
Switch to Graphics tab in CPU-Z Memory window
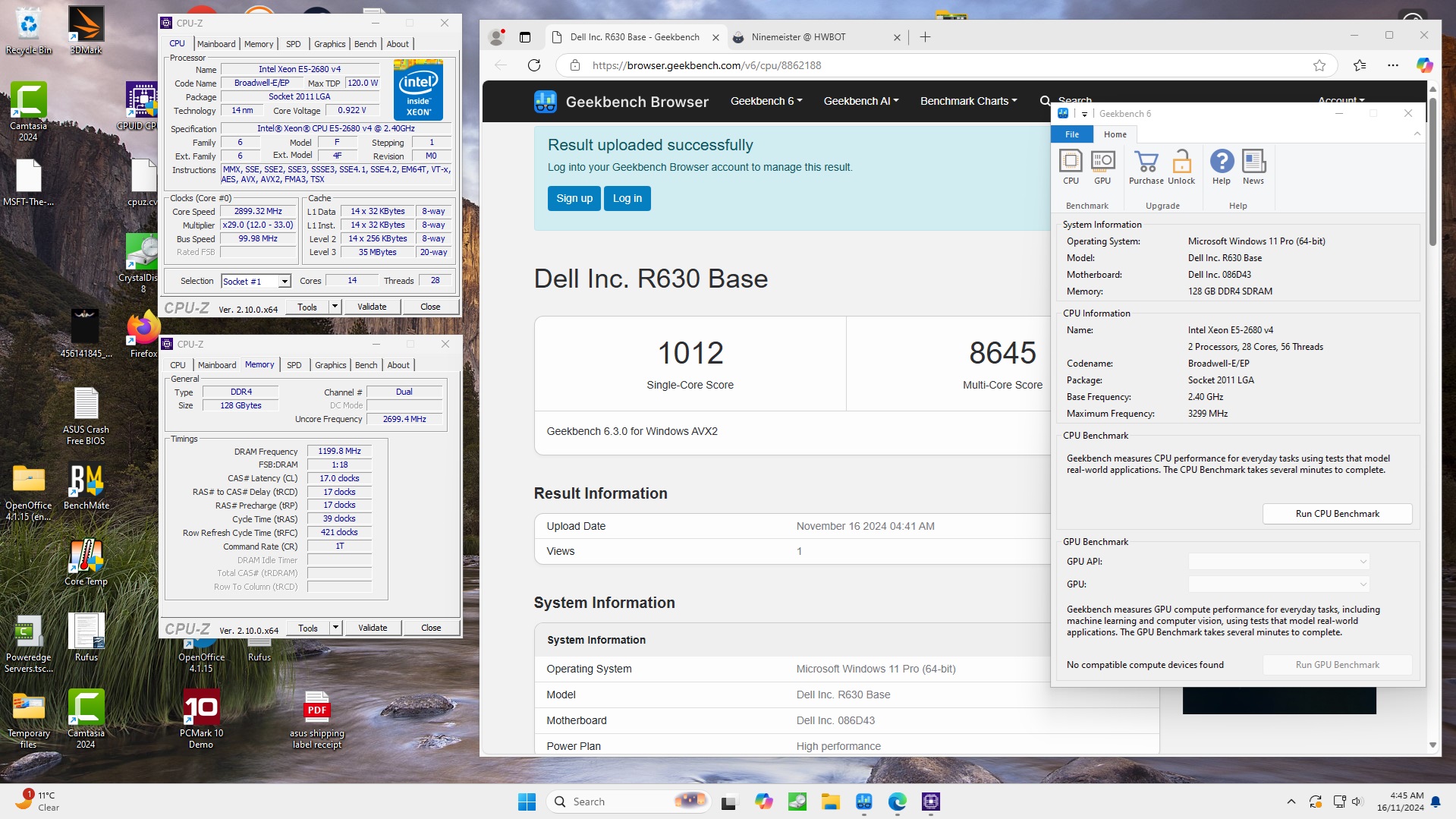(x=330, y=365)
